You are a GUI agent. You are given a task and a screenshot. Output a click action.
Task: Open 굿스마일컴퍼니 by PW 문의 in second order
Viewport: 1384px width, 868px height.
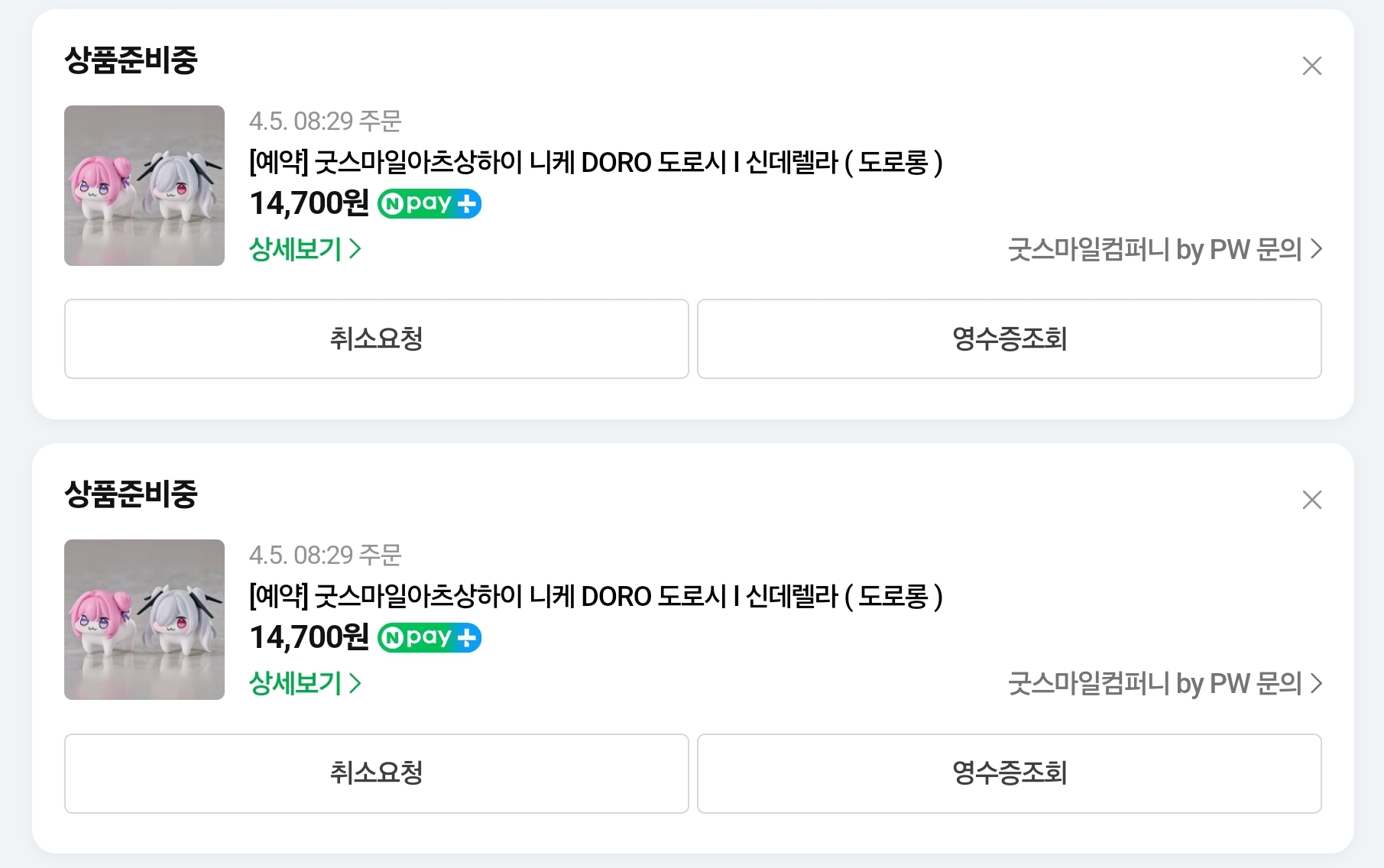pos(1165,683)
